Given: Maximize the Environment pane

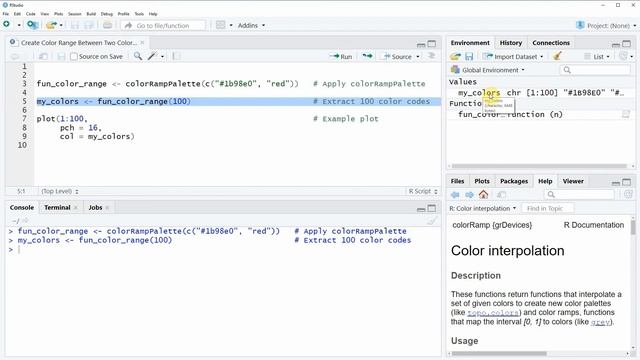Looking at the screenshot, I should point(627,43).
